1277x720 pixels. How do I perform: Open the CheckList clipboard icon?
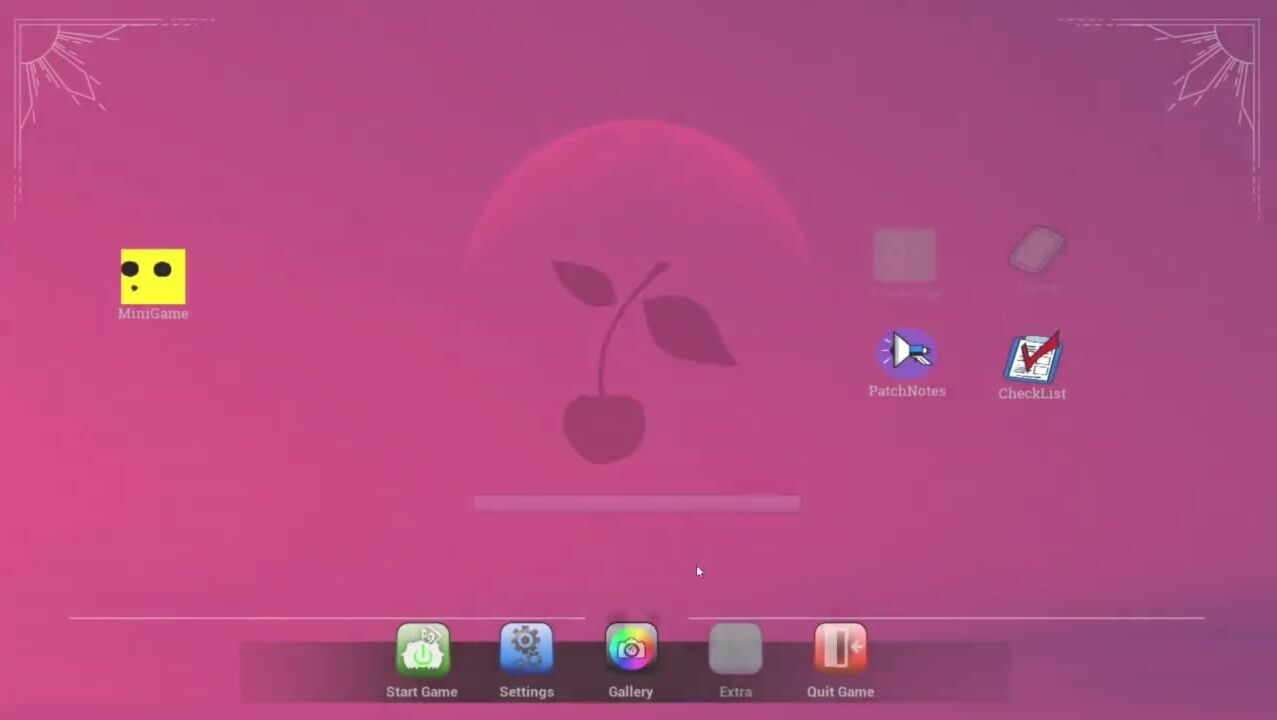point(1033,358)
